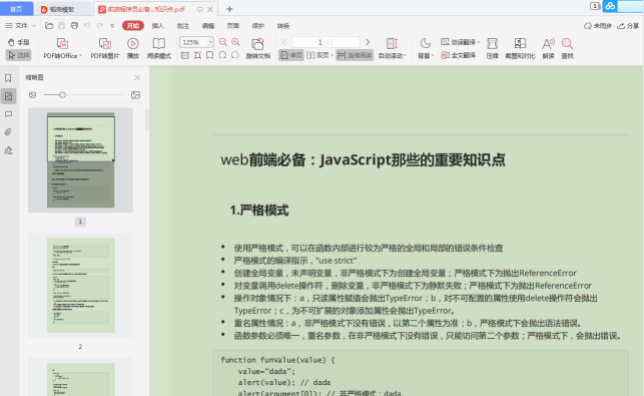The width and height of the screenshot is (644, 396).
Task: Start read aloud feature
Action: [548, 48]
